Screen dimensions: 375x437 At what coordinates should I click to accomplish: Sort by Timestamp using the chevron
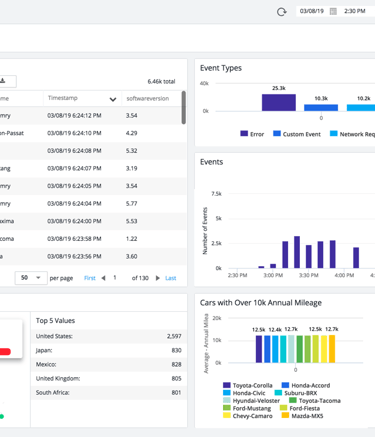click(x=113, y=99)
